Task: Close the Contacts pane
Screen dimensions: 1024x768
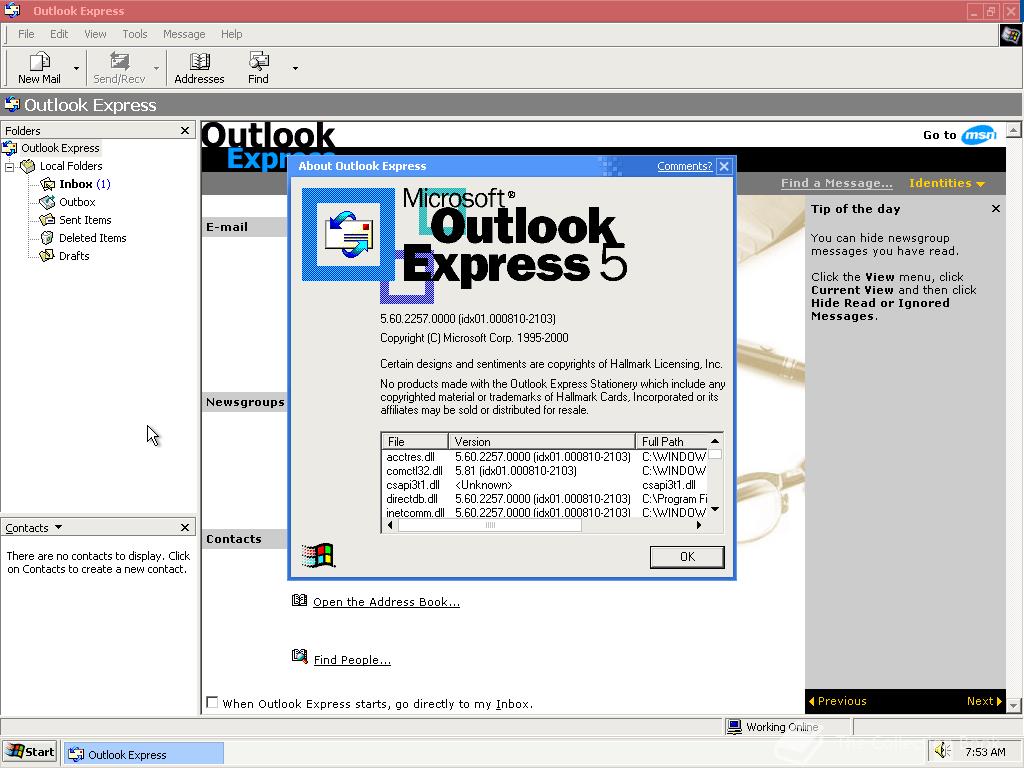Action: pos(185,527)
